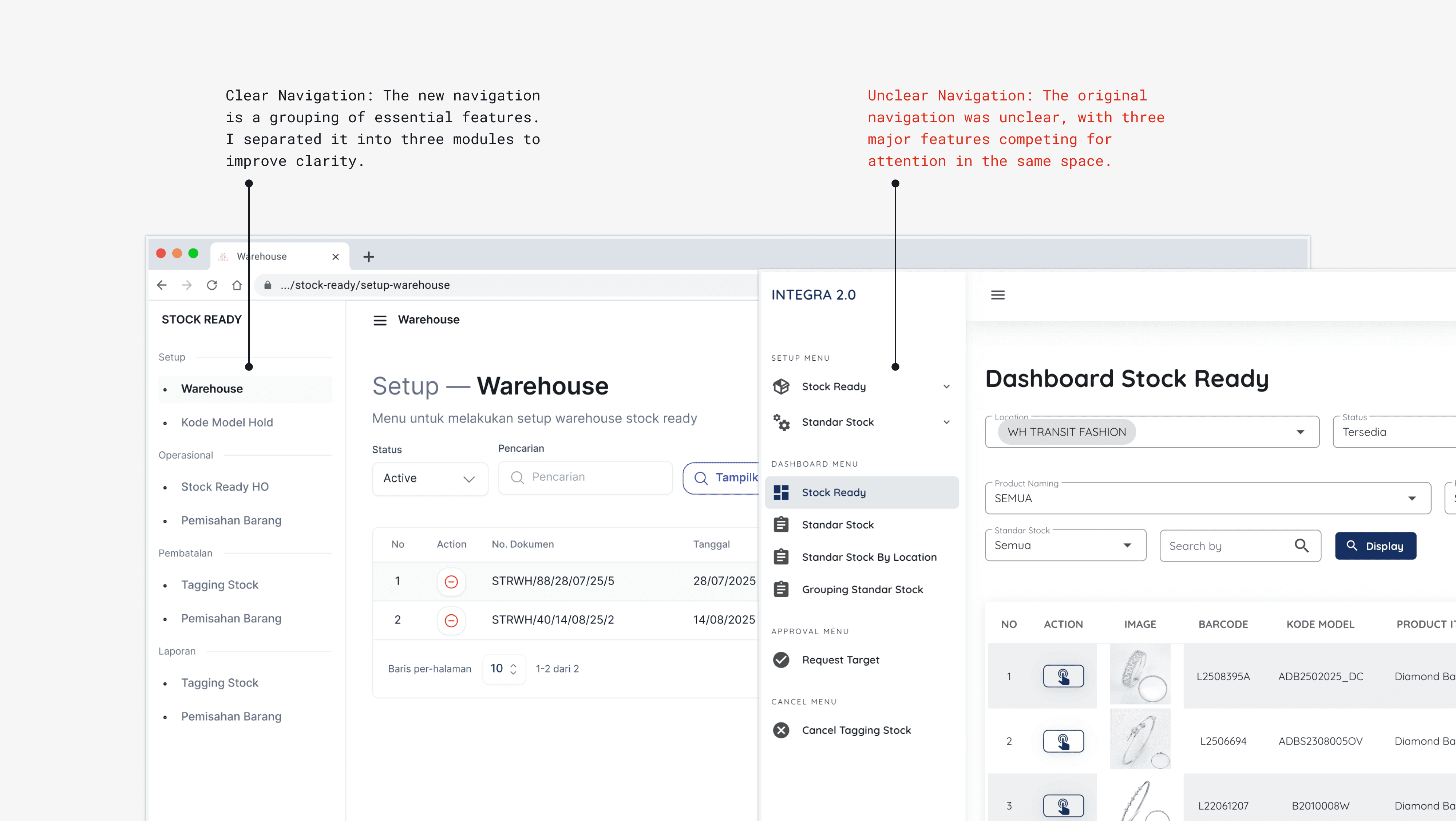Click delete icon for STRWH/88/28/07/25/5 row
The image size is (1456, 821).
pos(451,582)
